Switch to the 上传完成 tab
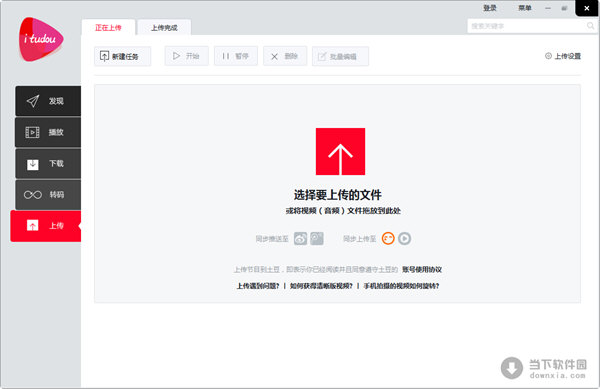Image resolution: width=600 pixels, height=389 pixels. 164,28
